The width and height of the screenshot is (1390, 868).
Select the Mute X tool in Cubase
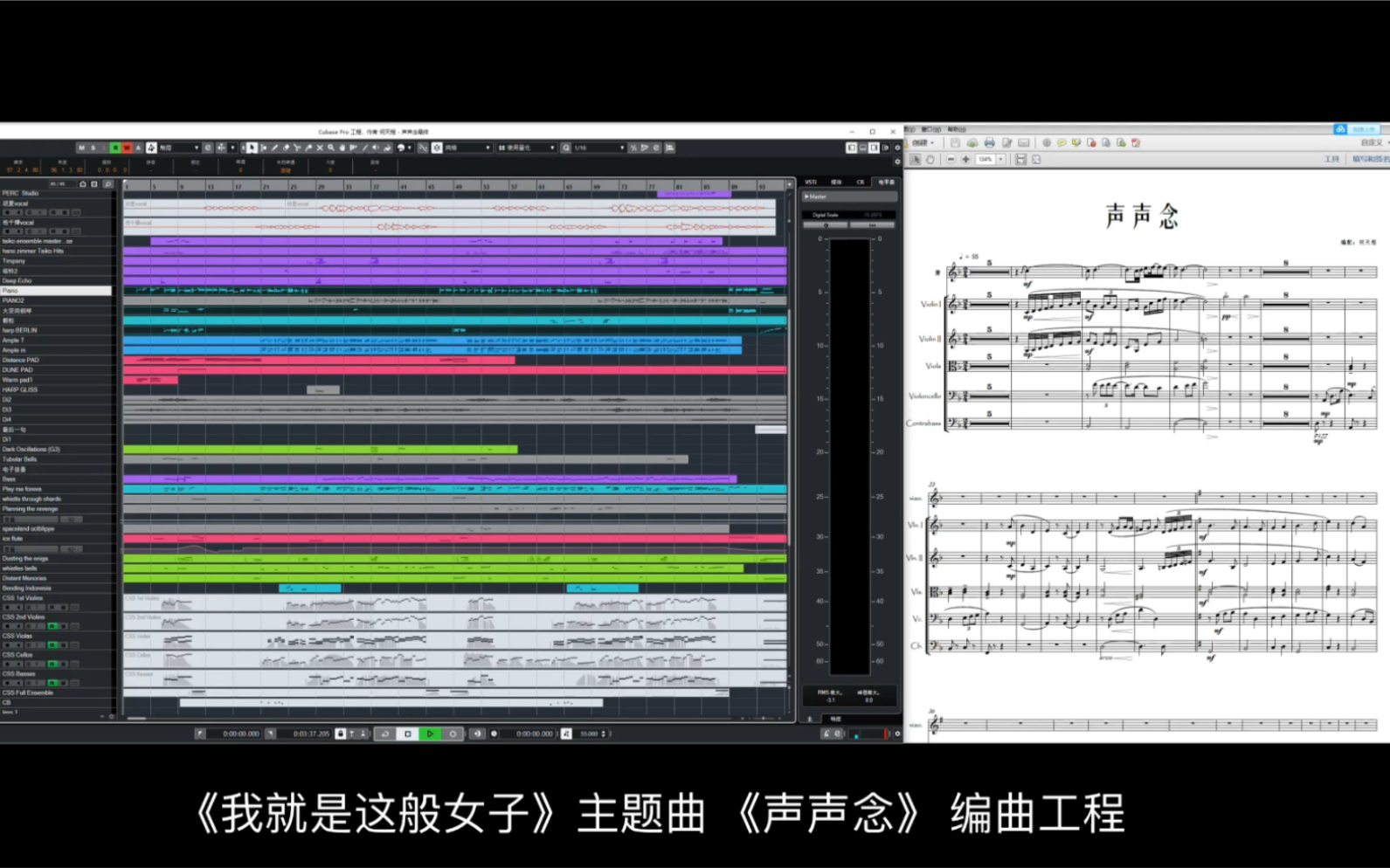point(320,148)
